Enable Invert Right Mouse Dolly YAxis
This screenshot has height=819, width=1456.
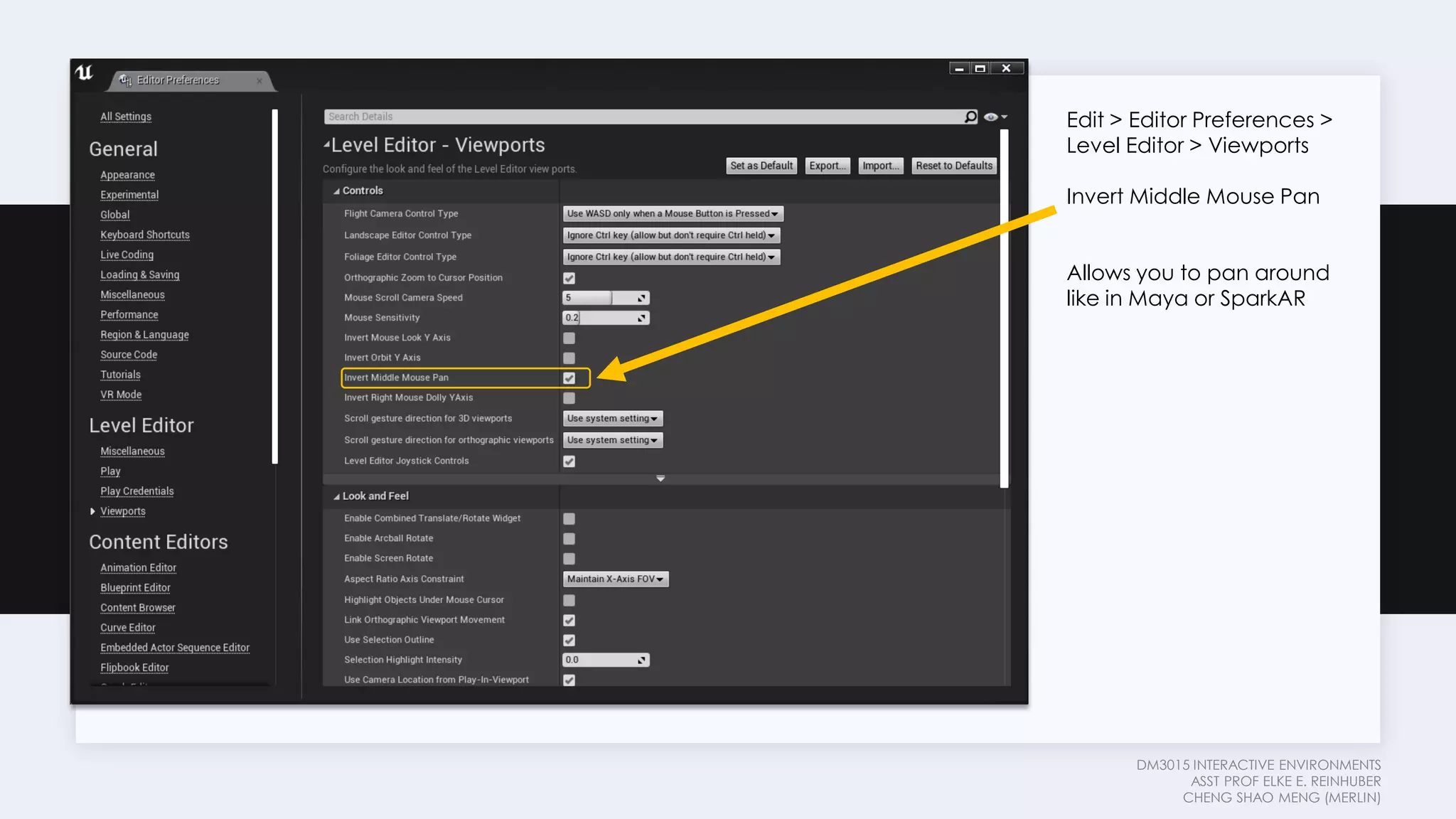[569, 398]
